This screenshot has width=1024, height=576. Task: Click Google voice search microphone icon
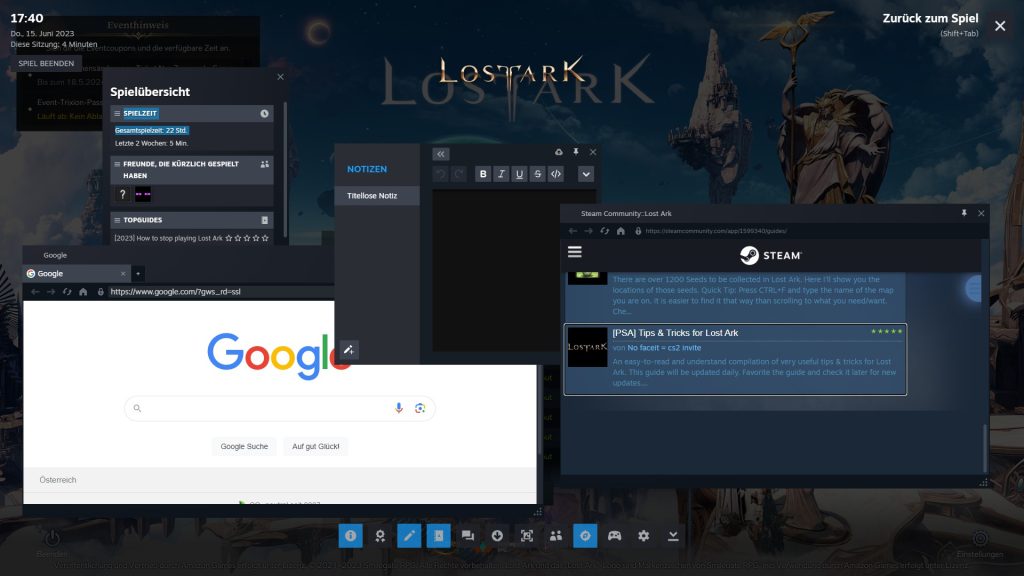point(399,408)
